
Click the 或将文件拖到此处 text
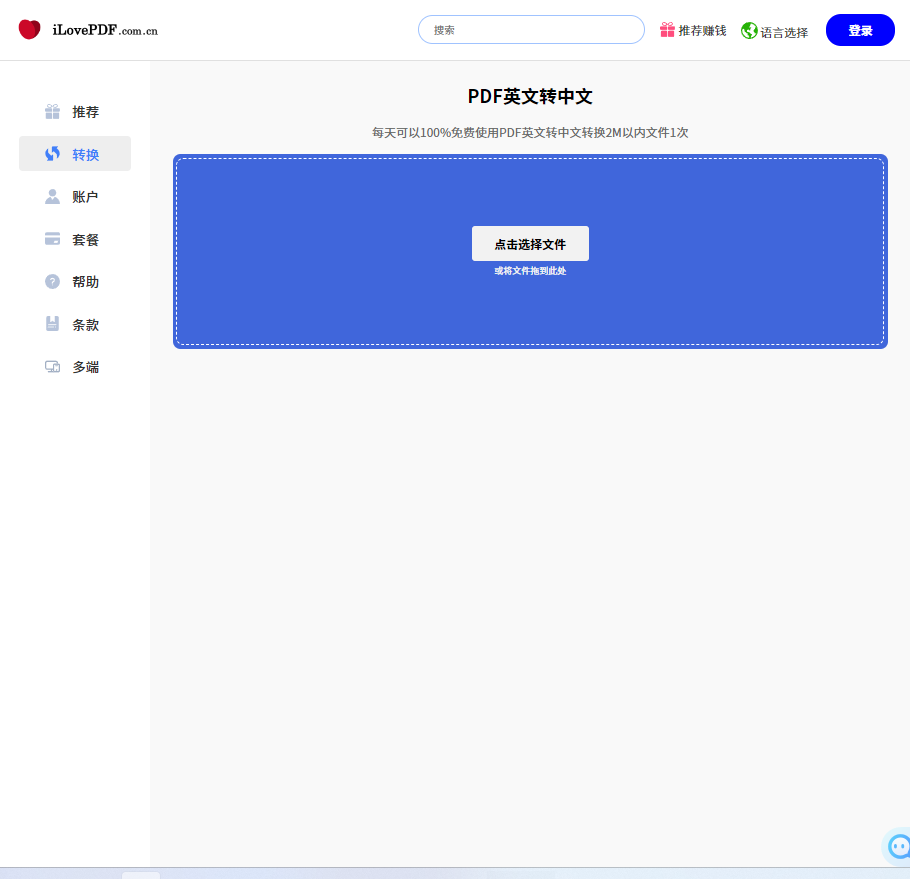(530, 271)
